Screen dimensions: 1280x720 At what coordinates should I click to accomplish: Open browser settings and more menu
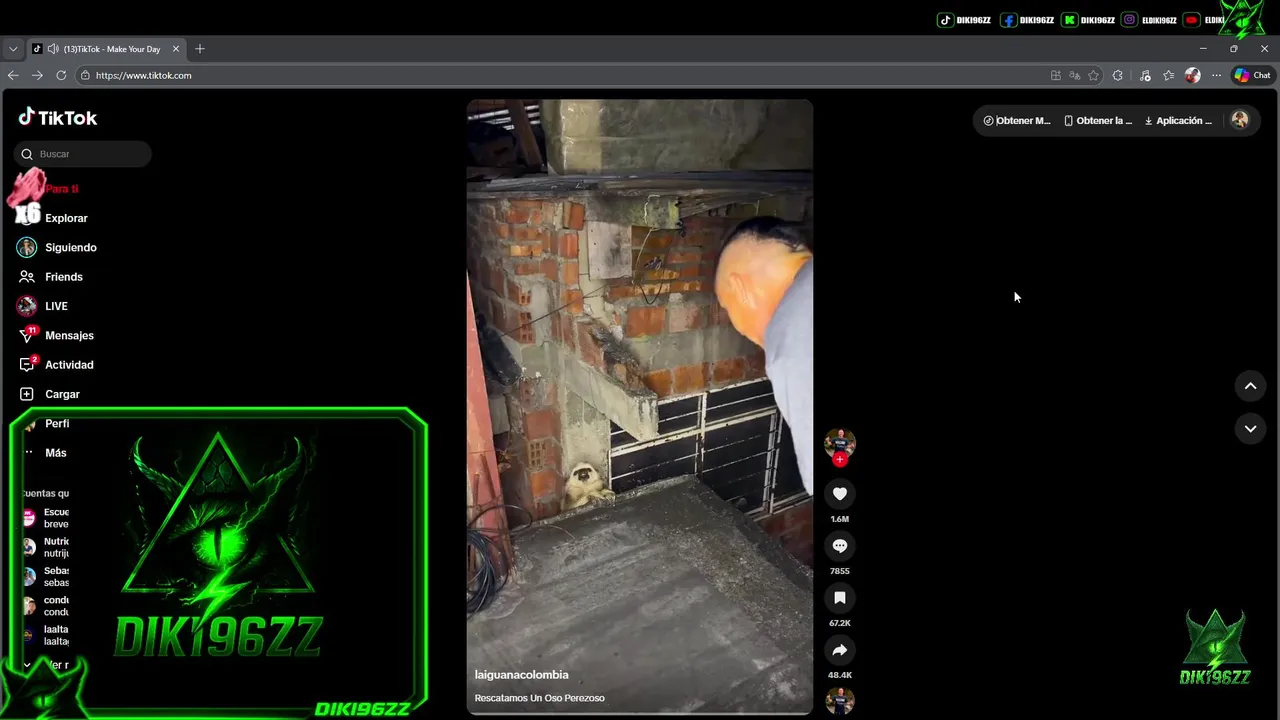point(1216,75)
